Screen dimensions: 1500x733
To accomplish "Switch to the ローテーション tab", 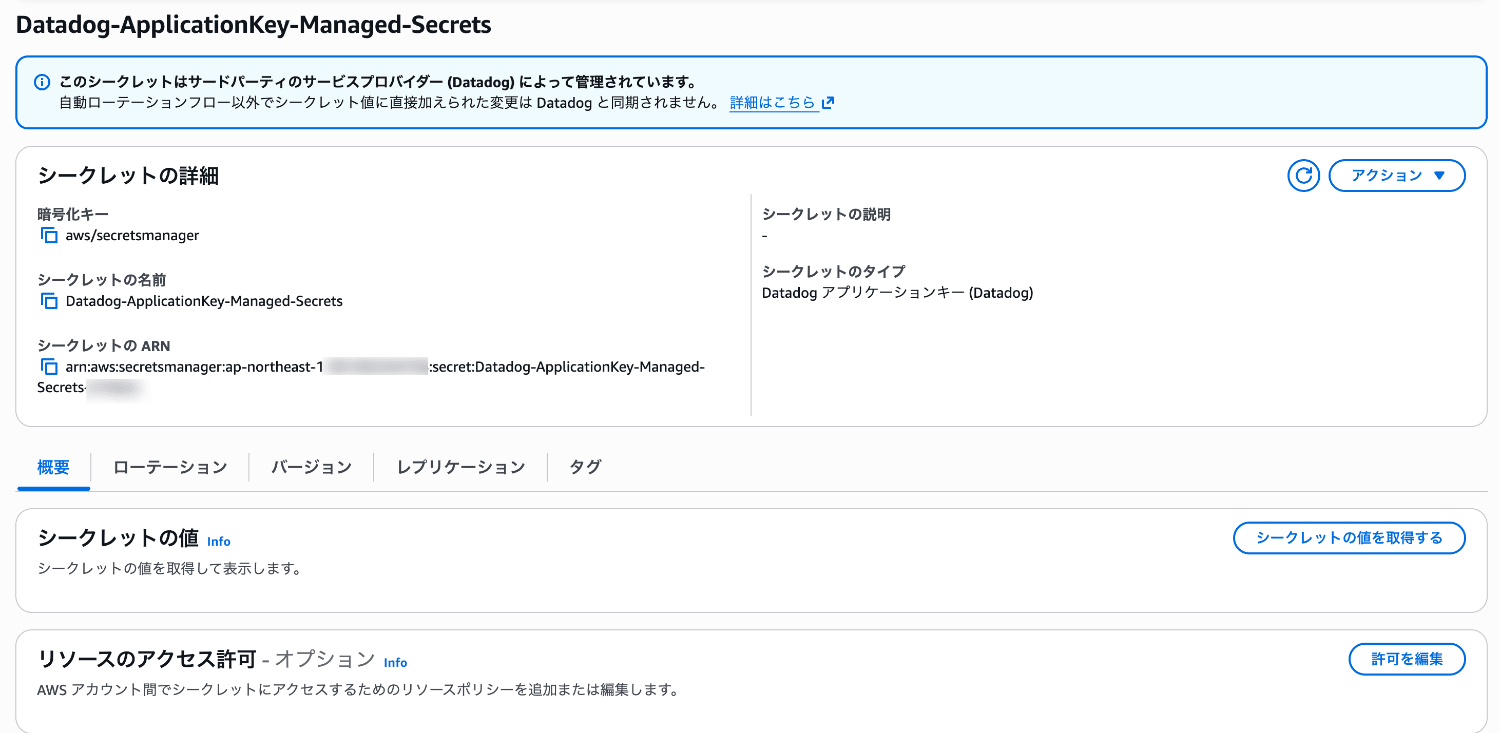I will [x=170, y=467].
